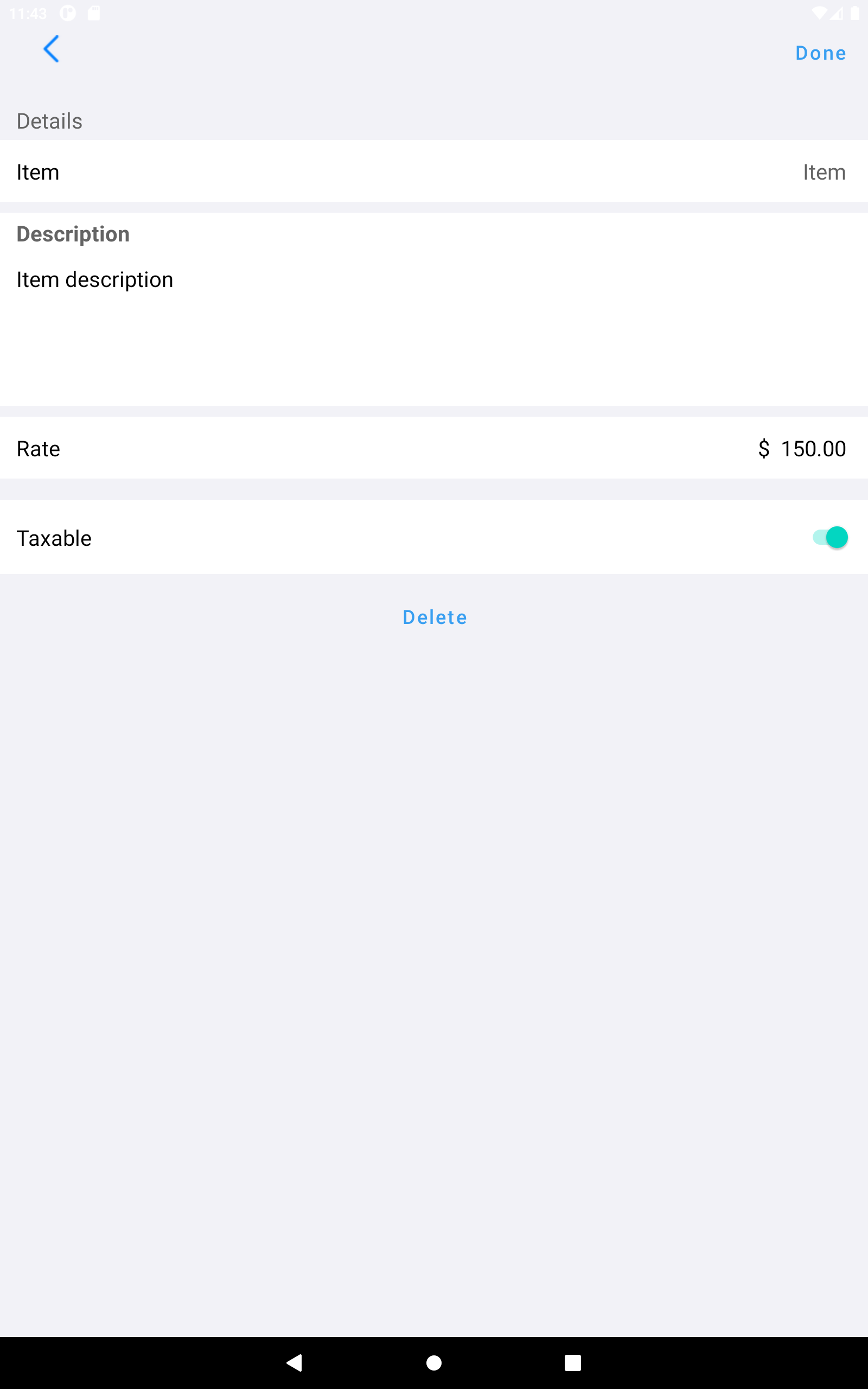Tap the circular app notification icon
Screen dimensions: 868x1389
tap(68, 13)
